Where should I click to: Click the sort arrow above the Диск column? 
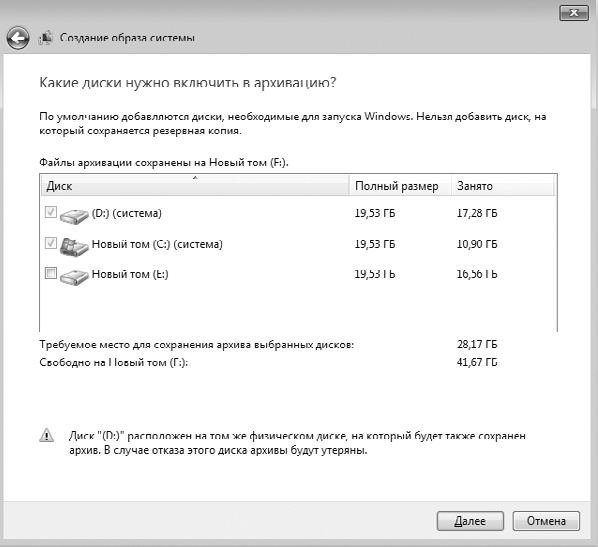pos(195,178)
